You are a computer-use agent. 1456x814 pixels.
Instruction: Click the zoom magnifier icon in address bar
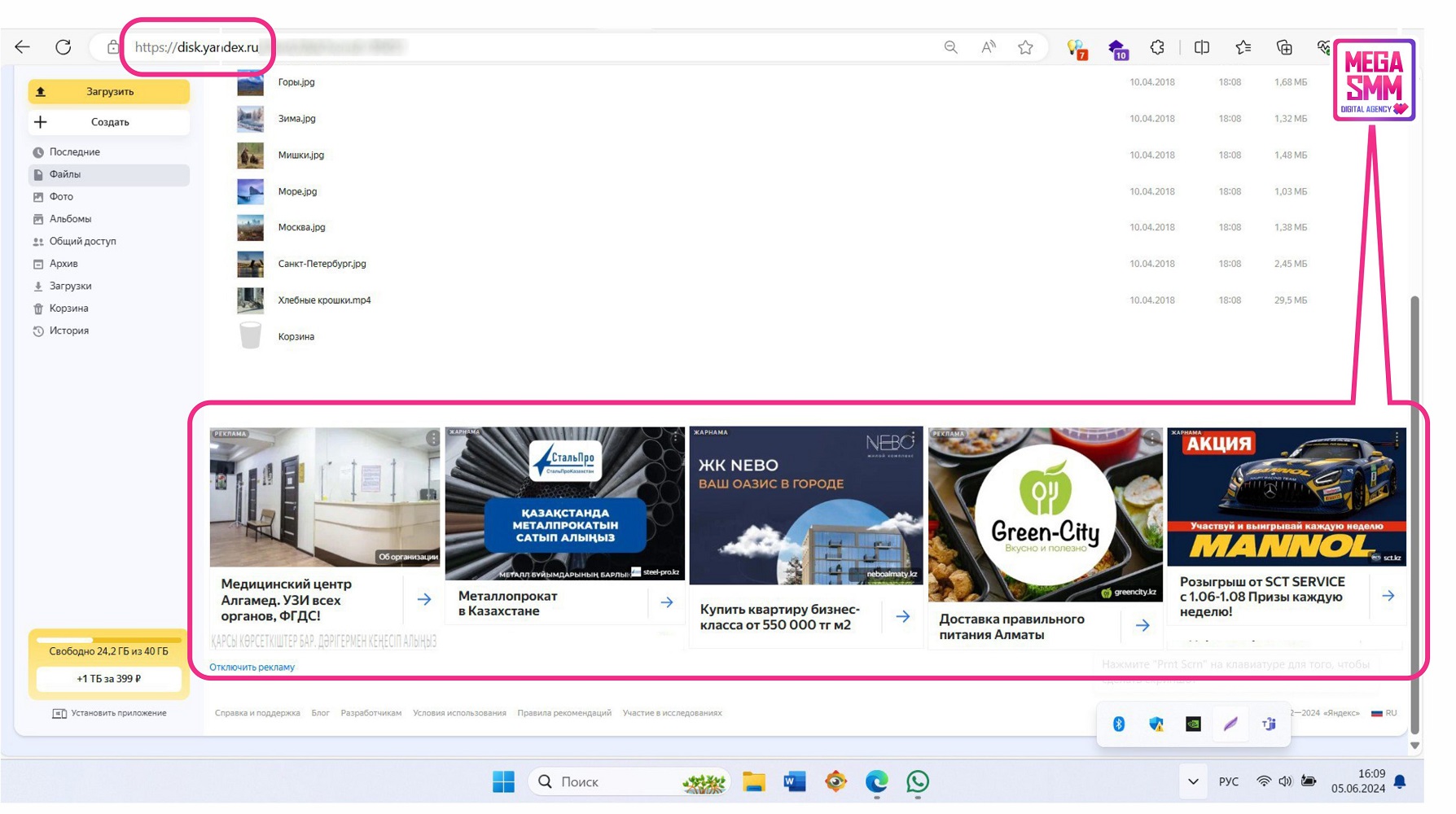point(950,47)
